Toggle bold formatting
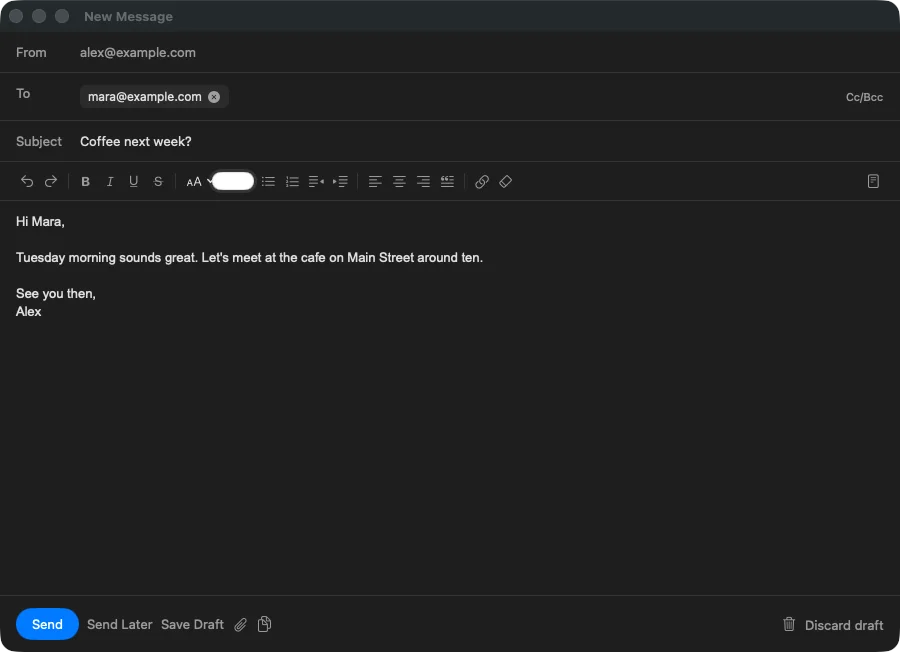The width and height of the screenshot is (900, 652). click(86, 181)
